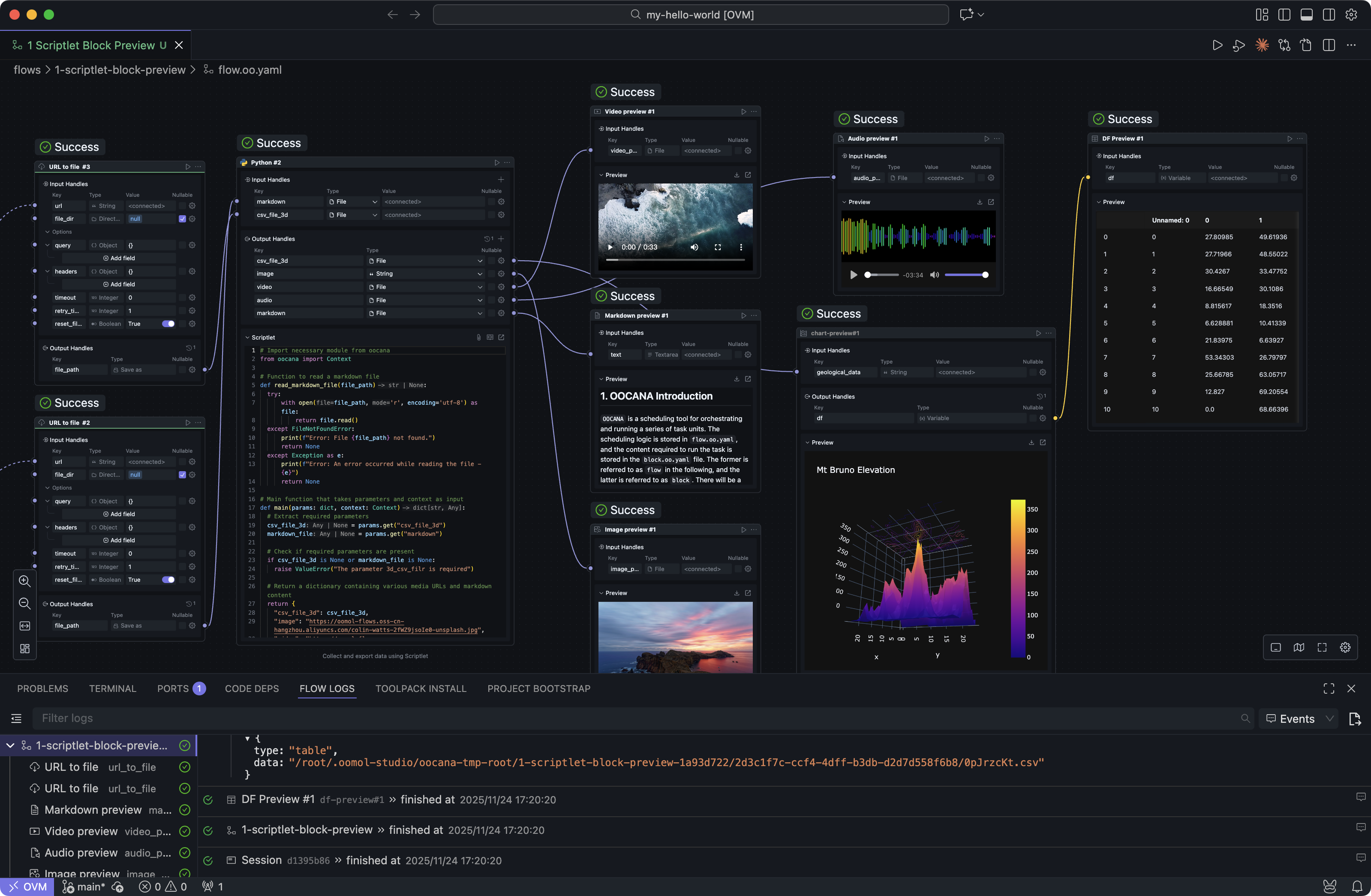1371x896 pixels.
Task: Uncheck file_dir nullable checkbox in URL to file #2
Action: pyautogui.click(x=182, y=475)
